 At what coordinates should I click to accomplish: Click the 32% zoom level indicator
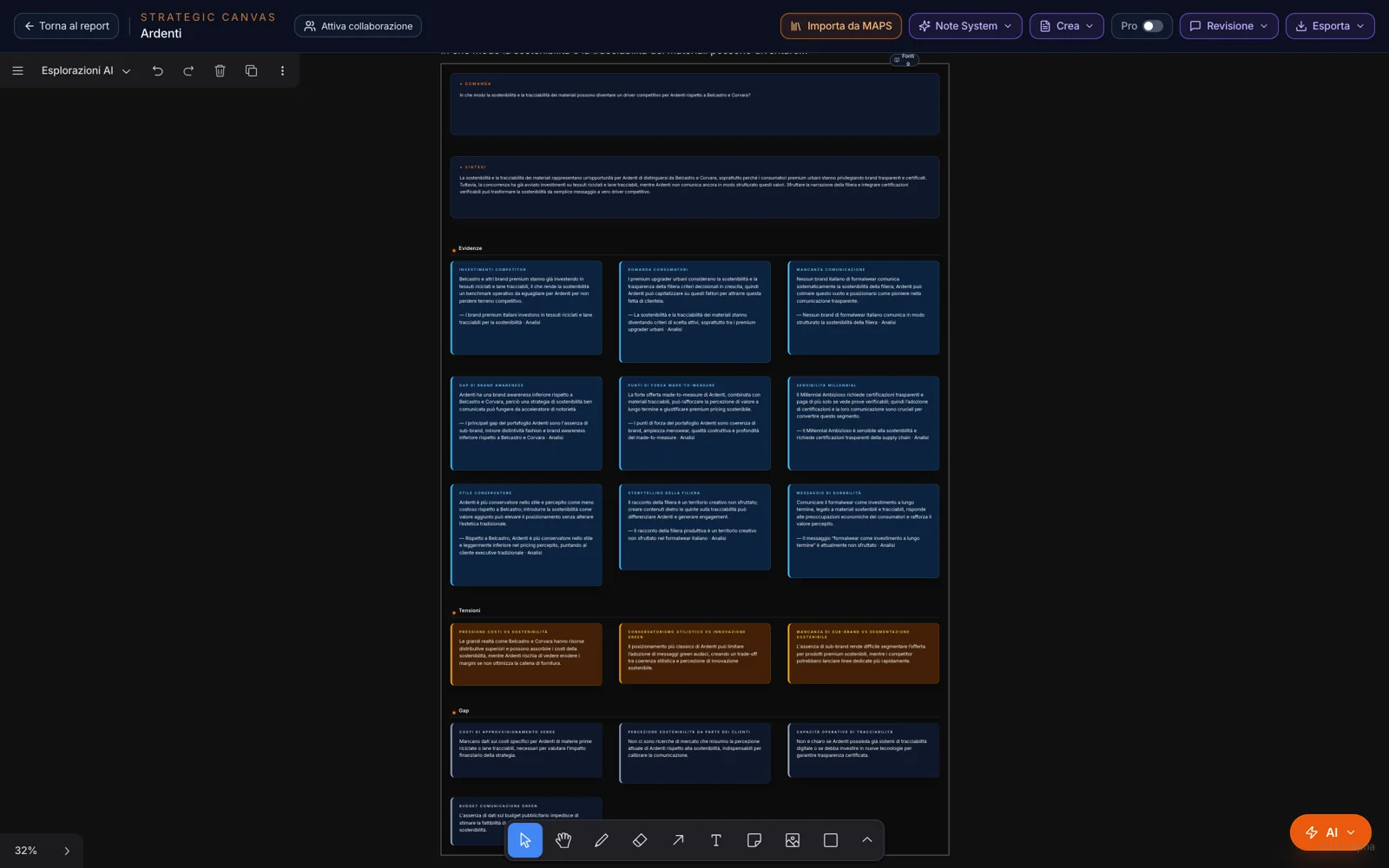(26, 851)
